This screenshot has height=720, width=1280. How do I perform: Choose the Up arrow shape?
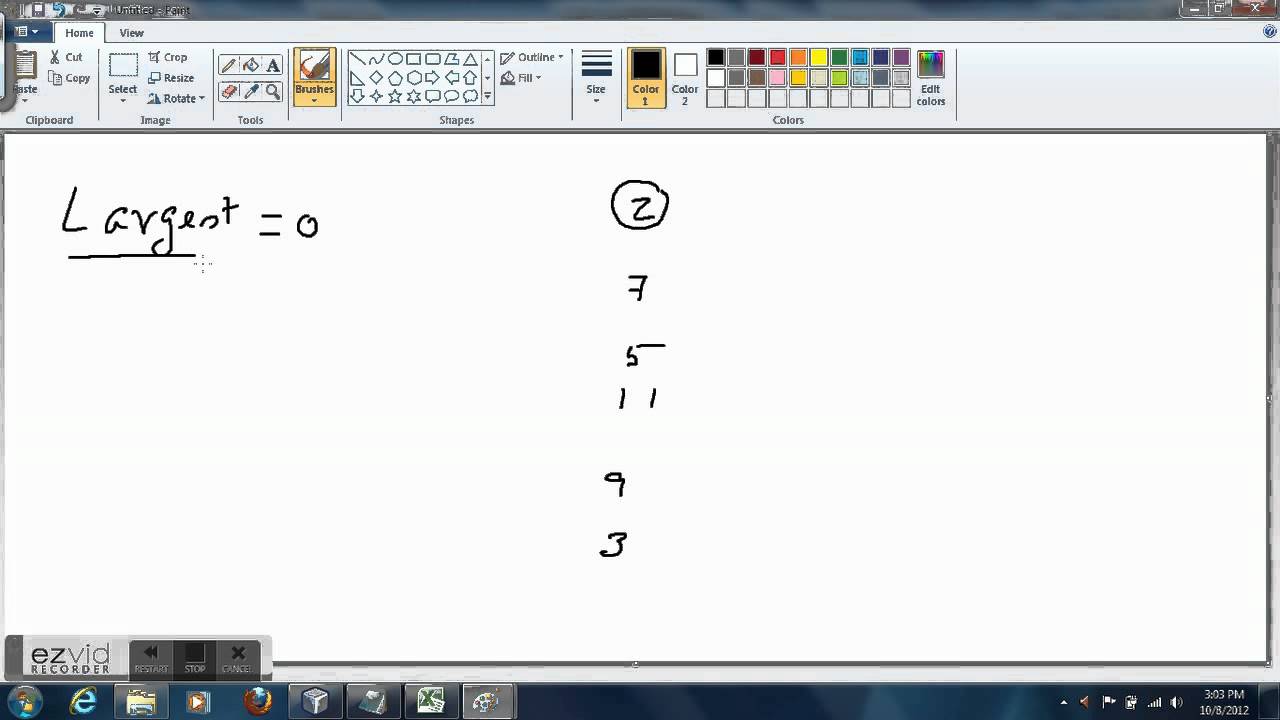tap(471, 78)
